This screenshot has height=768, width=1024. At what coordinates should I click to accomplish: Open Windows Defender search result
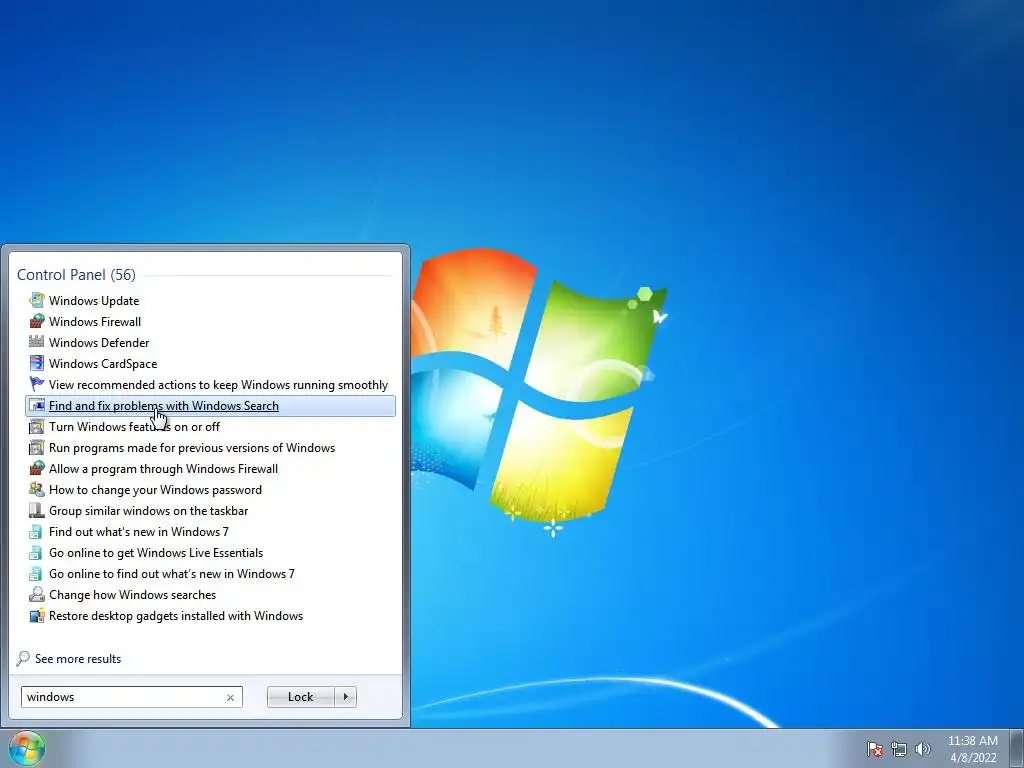pos(99,342)
